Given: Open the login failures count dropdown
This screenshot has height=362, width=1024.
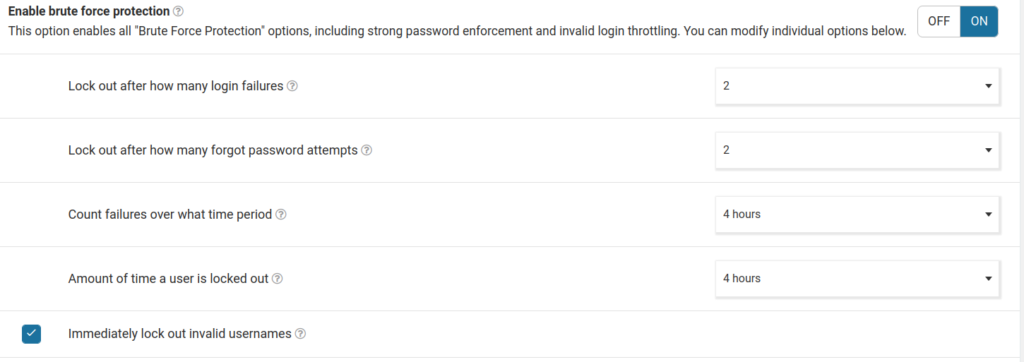Looking at the screenshot, I should click(857, 86).
